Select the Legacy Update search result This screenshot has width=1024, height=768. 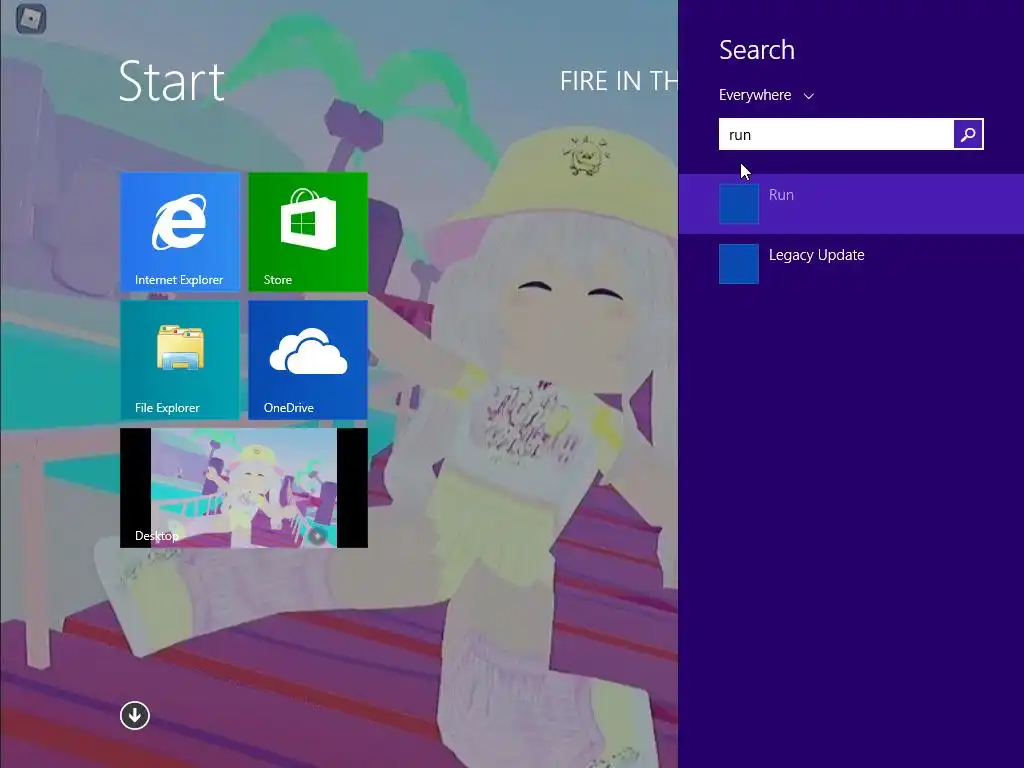coord(851,264)
